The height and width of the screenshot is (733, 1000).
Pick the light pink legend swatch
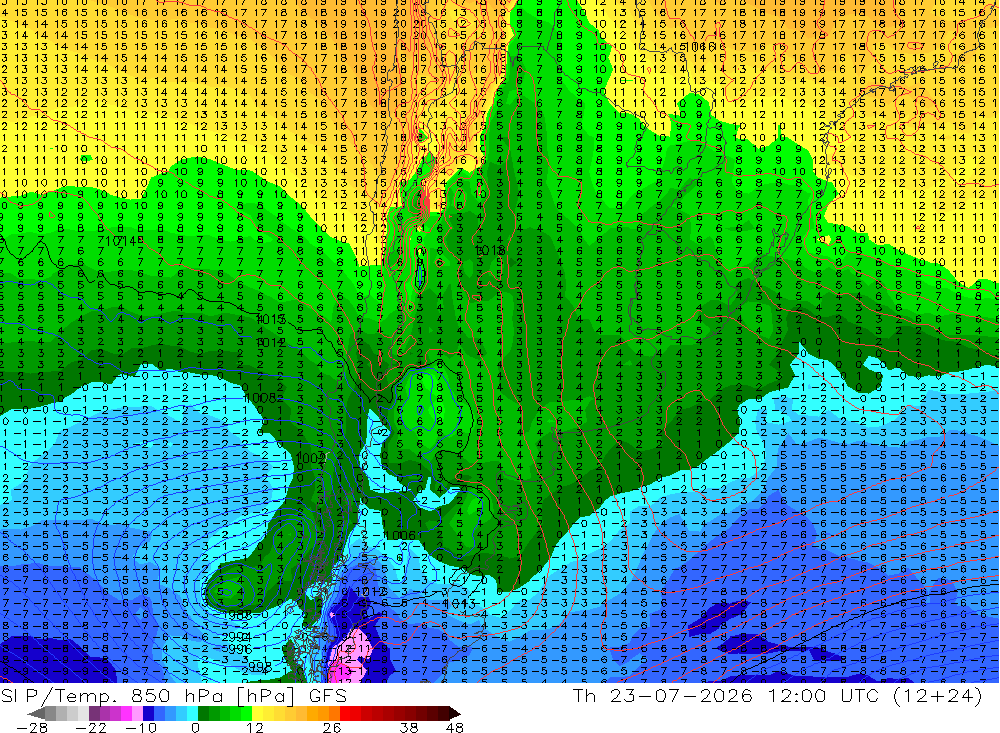point(137,713)
